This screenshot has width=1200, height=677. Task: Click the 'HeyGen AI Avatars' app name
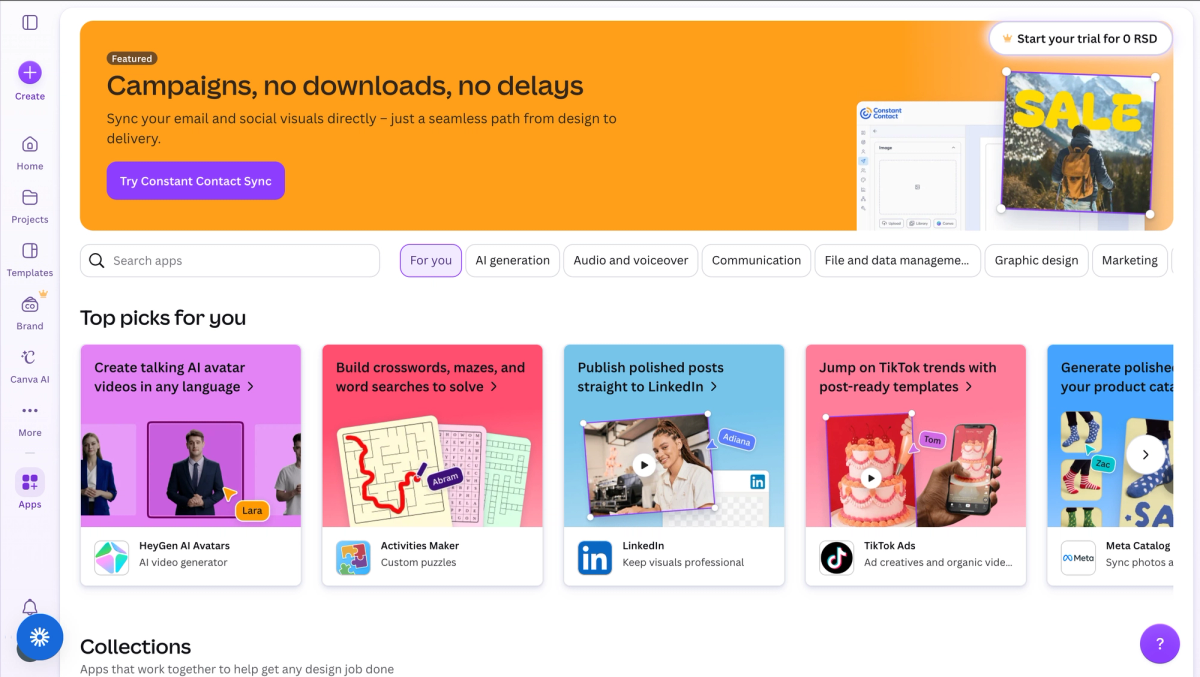click(x=184, y=546)
